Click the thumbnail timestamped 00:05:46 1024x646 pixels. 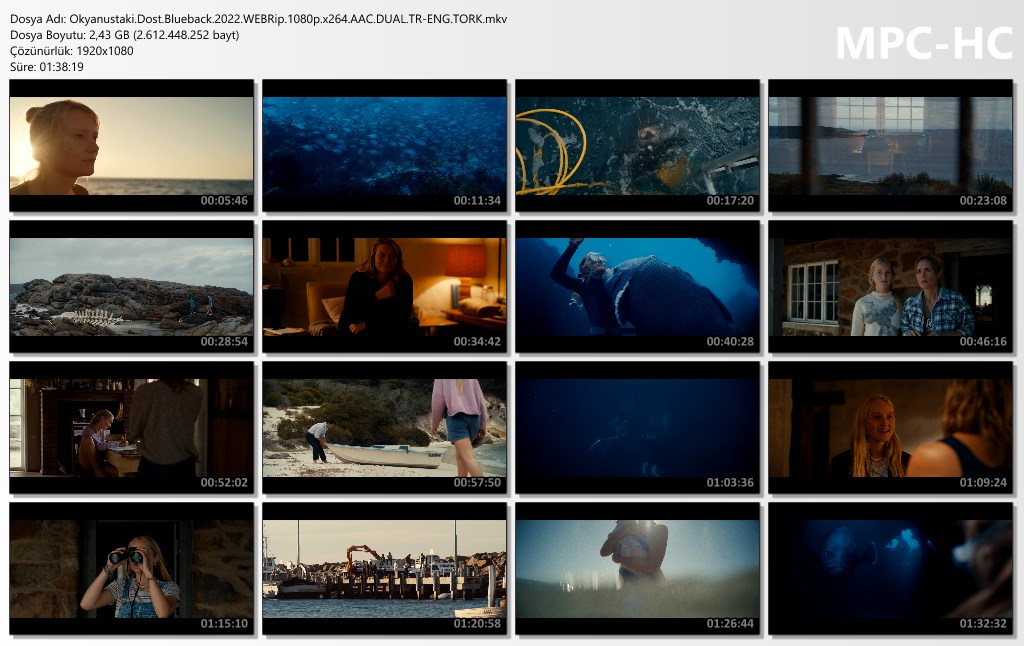[131, 146]
